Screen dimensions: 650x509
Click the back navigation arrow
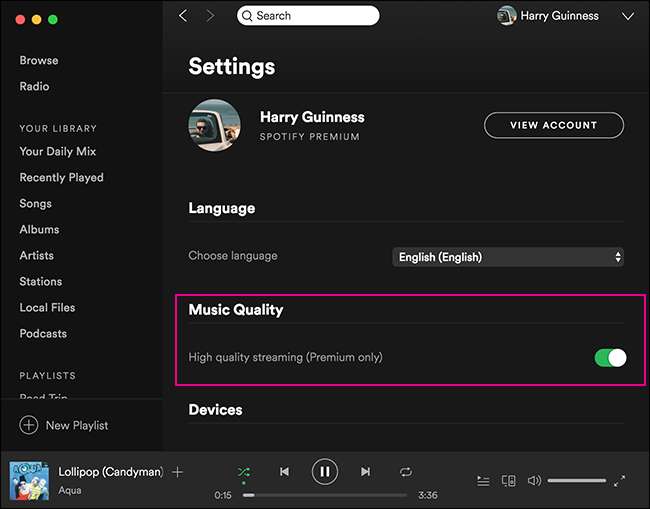click(x=183, y=16)
